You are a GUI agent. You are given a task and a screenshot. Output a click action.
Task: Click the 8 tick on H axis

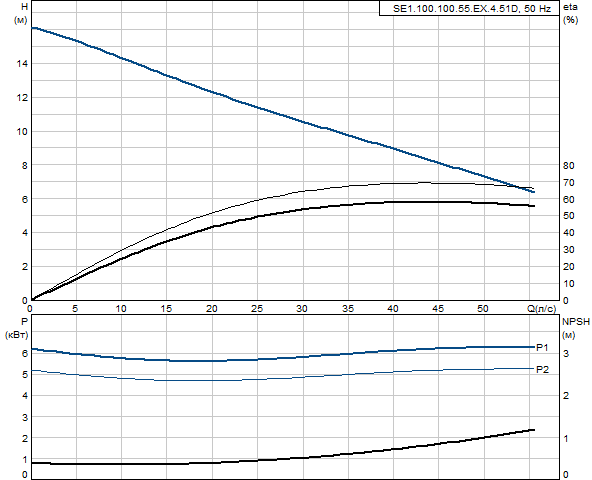(x=25, y=165)
